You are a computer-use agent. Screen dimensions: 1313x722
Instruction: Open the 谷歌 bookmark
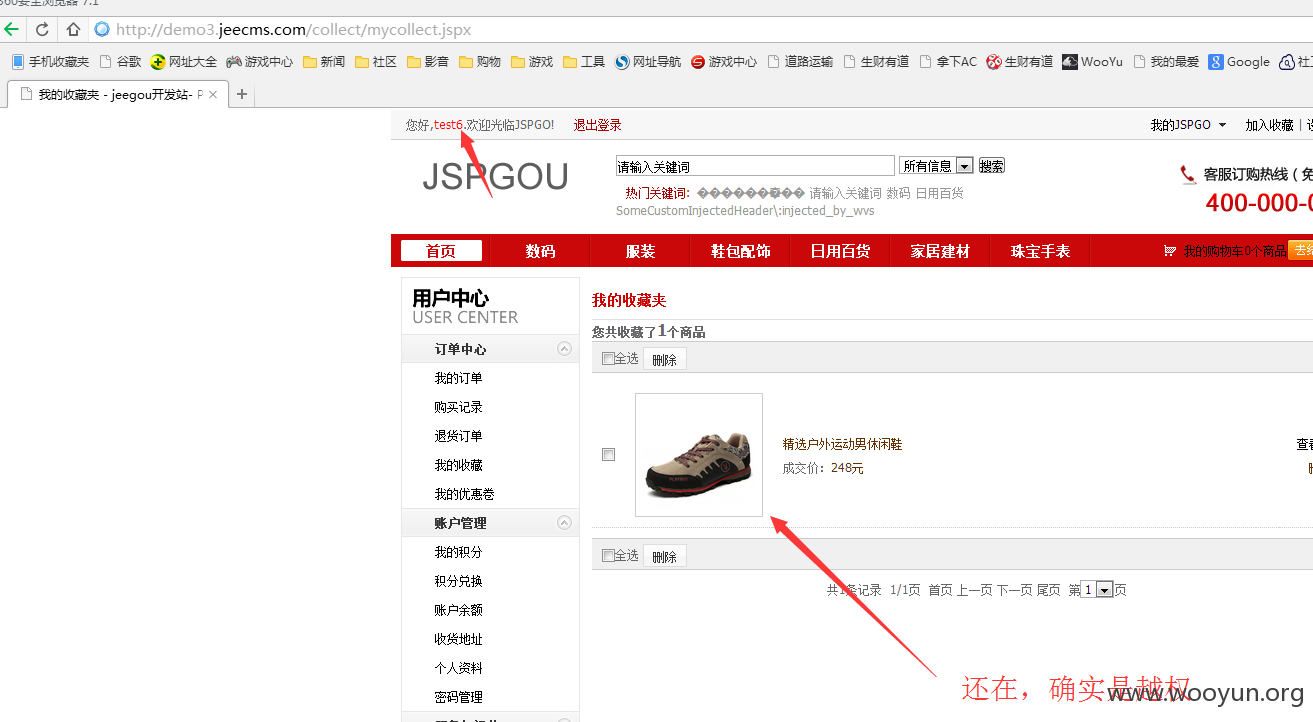120,62
